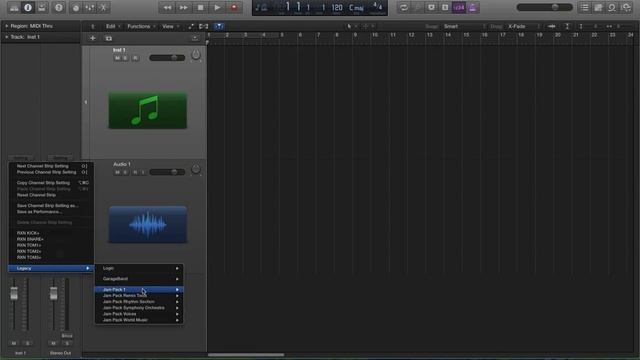Expand the GarageBand submenu
Image resolution: width=640 pixels, height=360 pixels.
click(139, 279)
